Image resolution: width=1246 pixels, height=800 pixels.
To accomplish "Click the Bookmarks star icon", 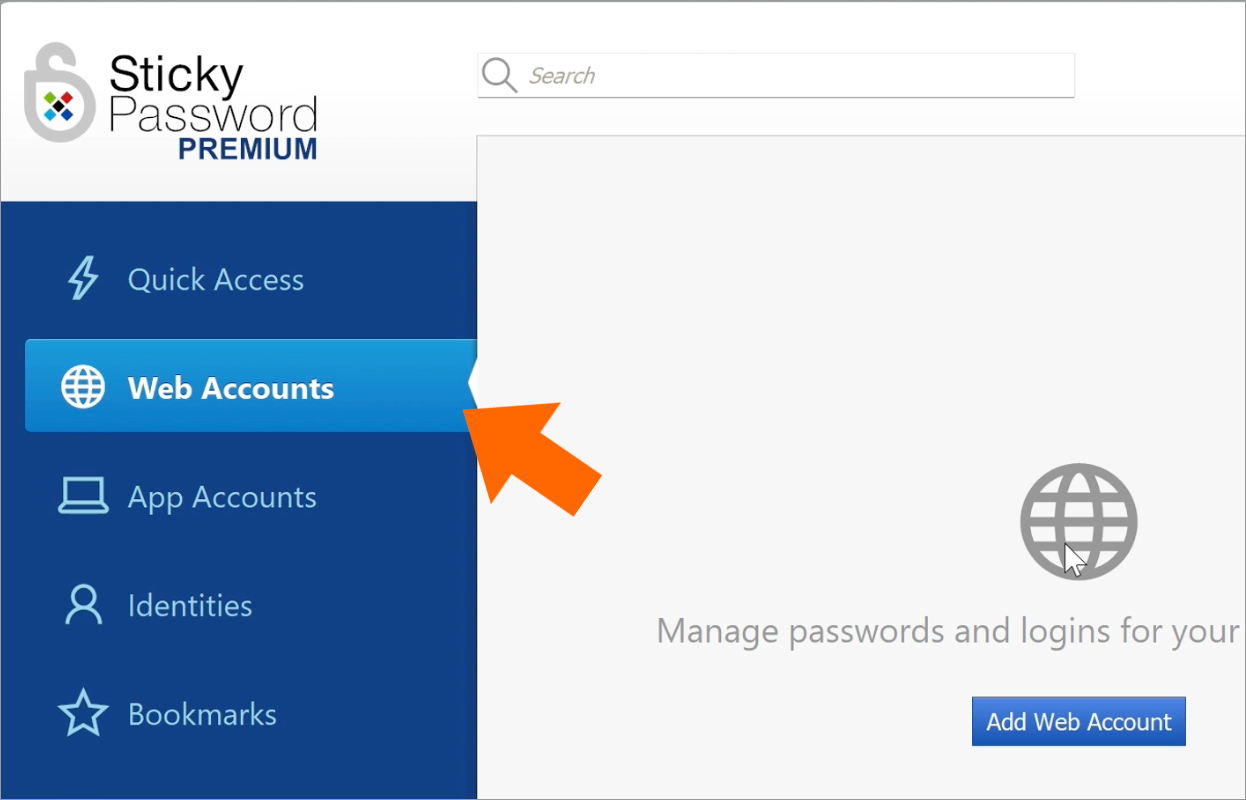I will (x=83, y=713).
